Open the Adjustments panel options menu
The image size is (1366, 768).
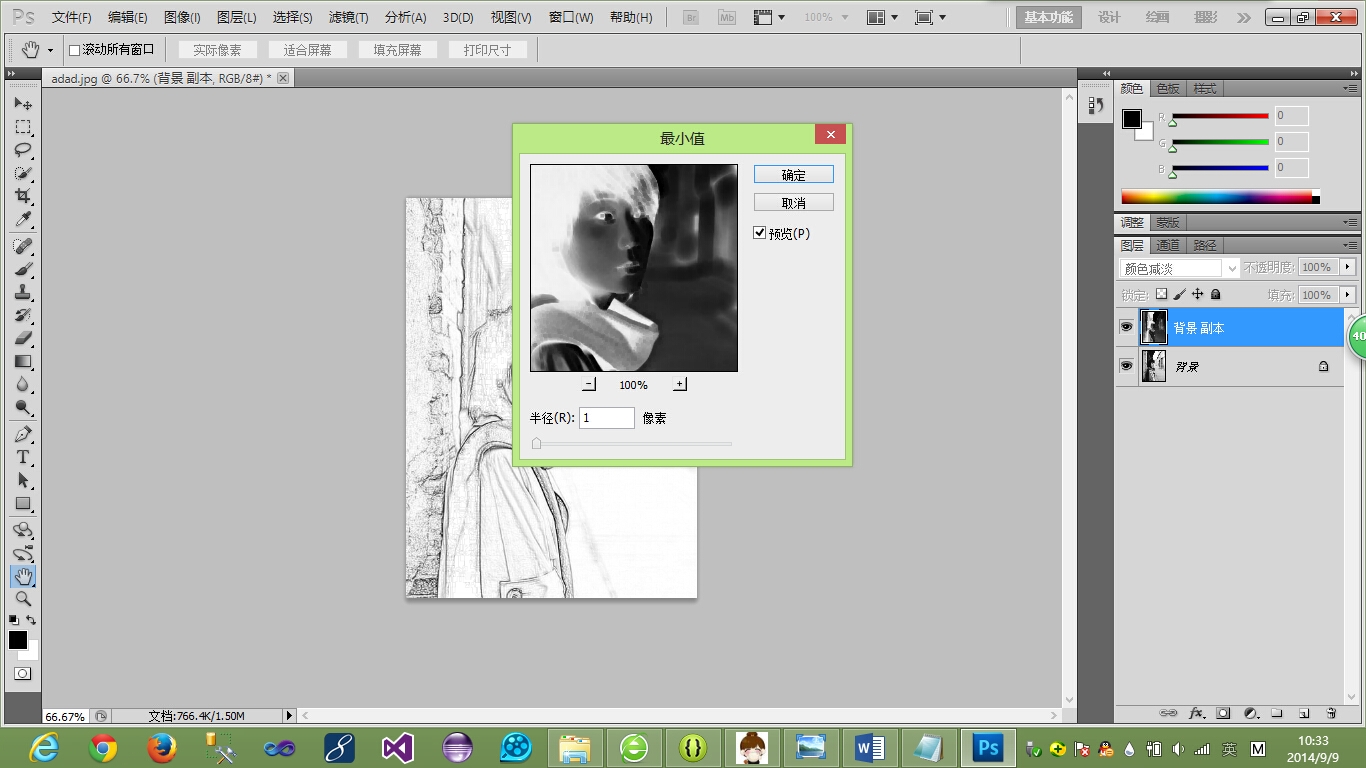click(x=1350, y=222)
